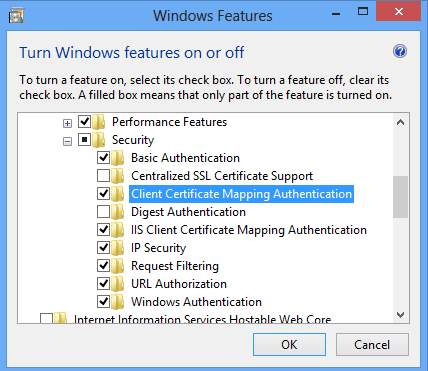Collapse the Security tree node
The image size is (428, 371).
[x=67, y=142]
